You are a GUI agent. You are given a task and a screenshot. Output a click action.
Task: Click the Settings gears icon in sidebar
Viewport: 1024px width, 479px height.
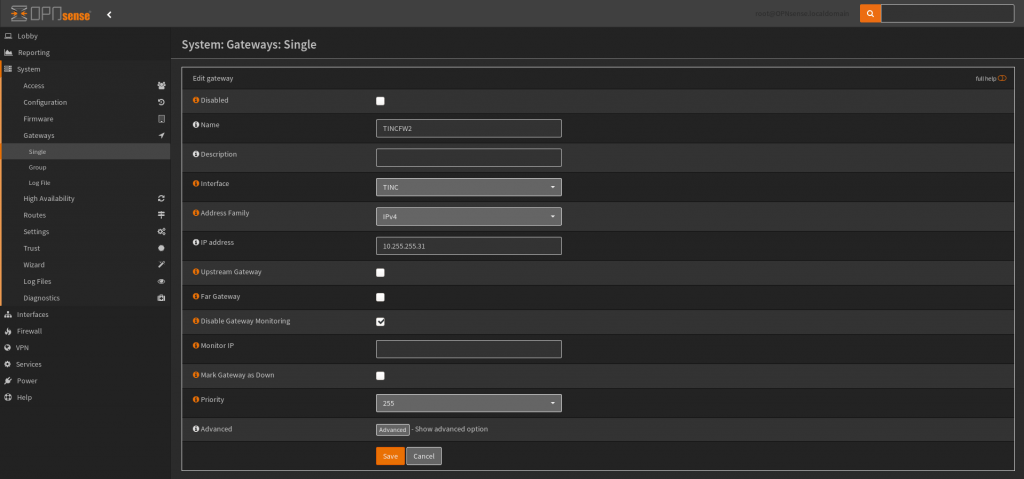tap(161, 232)
